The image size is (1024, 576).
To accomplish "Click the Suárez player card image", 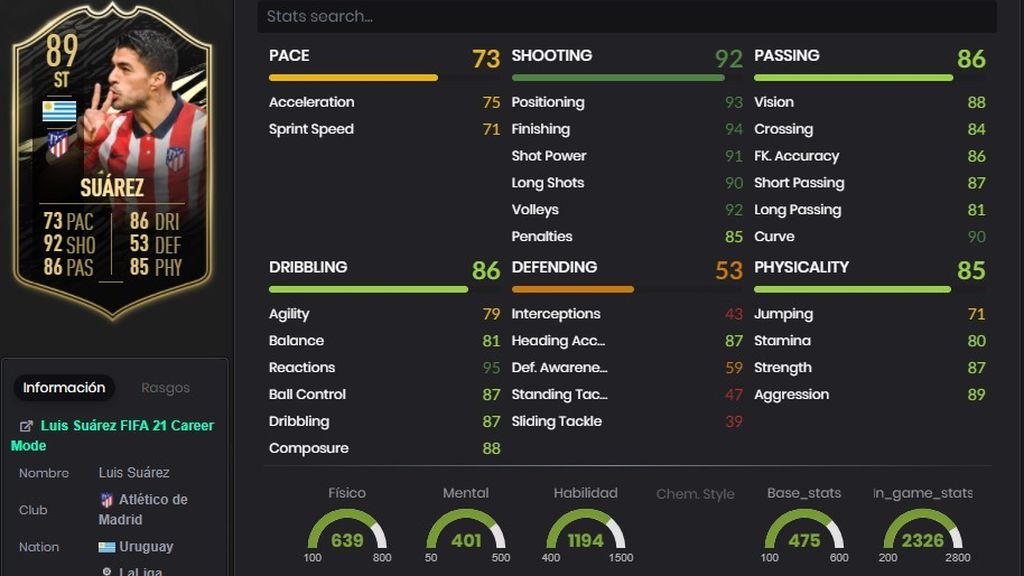I will pos(112,160).
